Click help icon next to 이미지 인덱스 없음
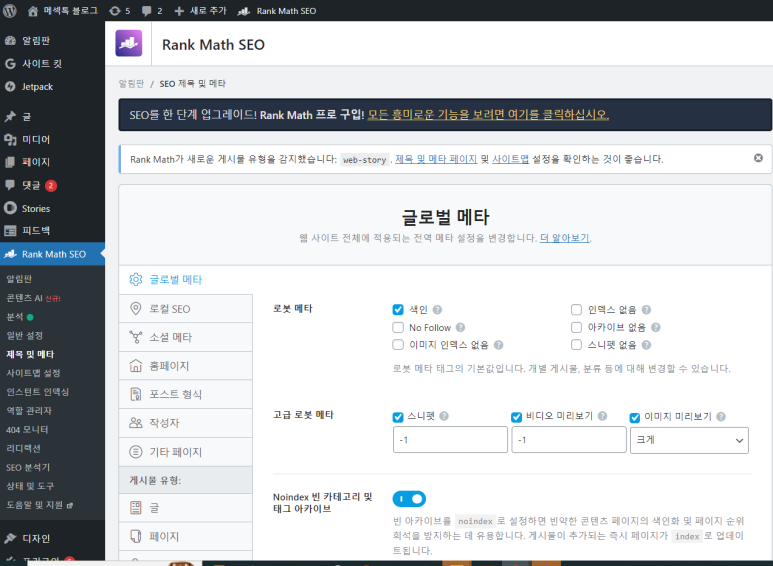773x566 pixels. click(x=498, y=345)
